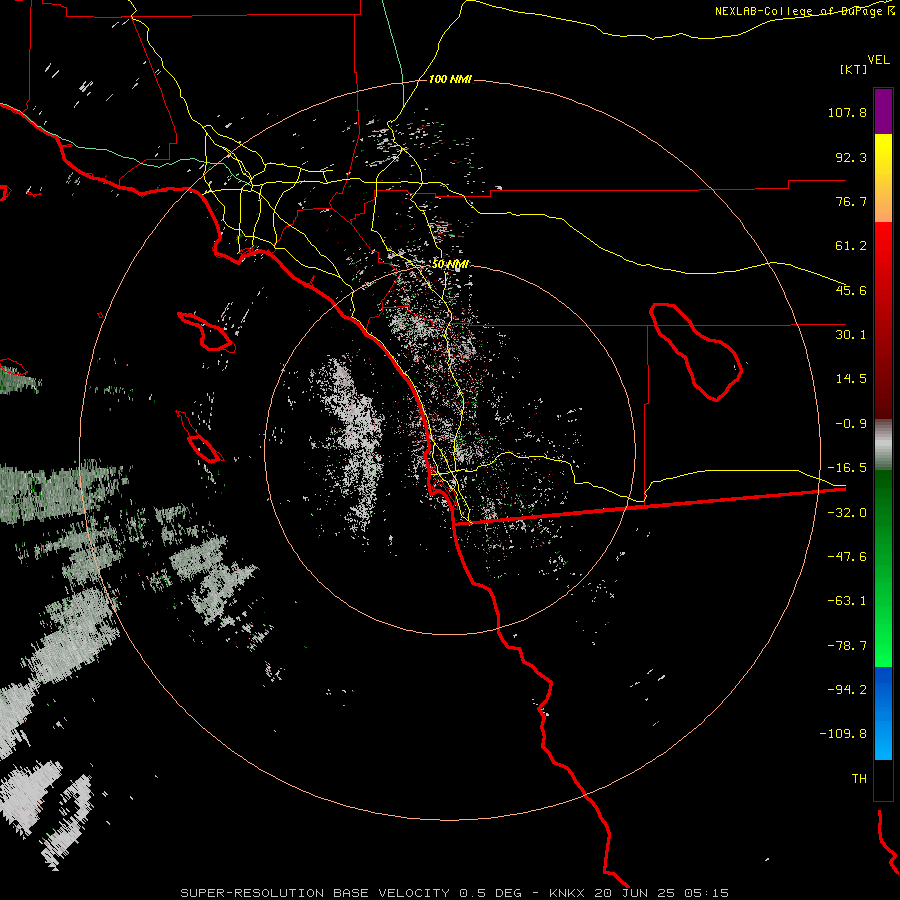The height and width of the screenshot is (900, 900).
Task: Click the -0.9 velocity scale value
Action: 851,424
